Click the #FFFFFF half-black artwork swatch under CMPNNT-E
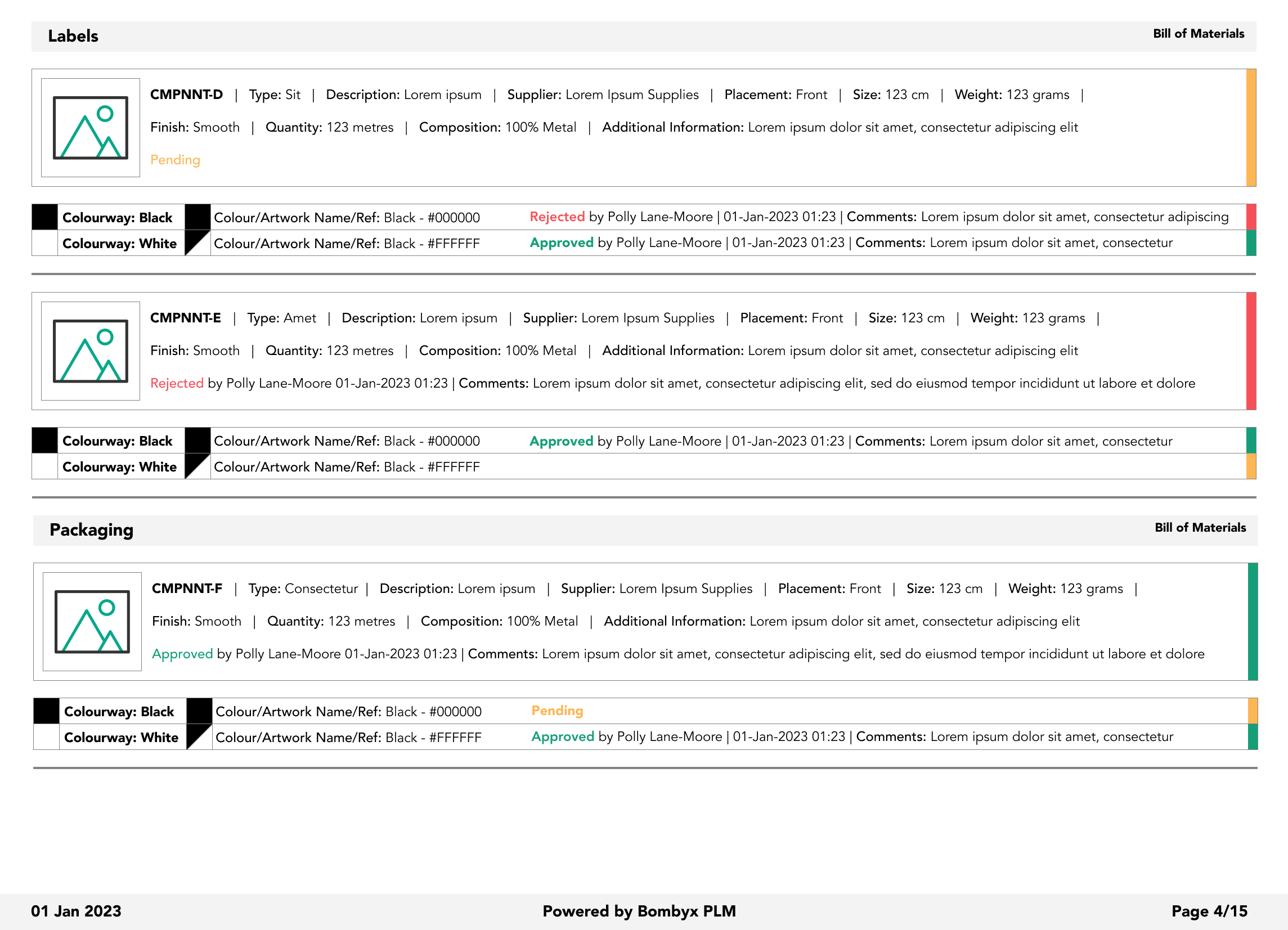The image size is (1288, 930). click(x=198, y=466)
